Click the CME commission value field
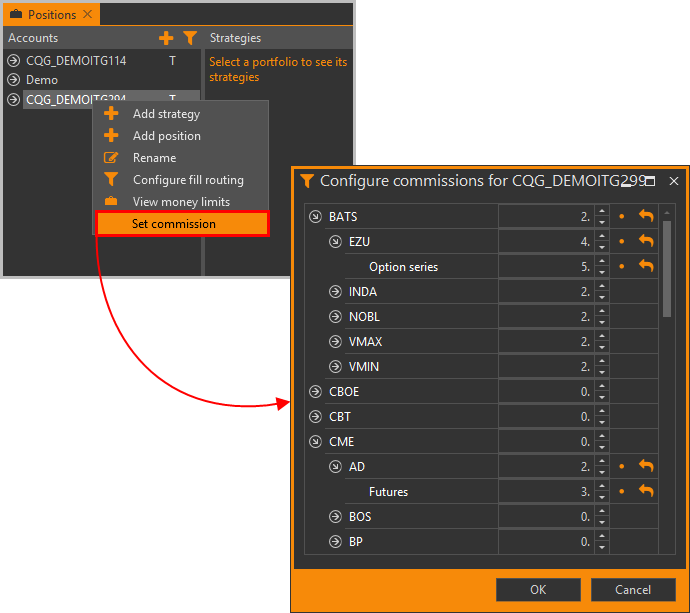This screenshot has width=690, height=613. click(x=547, y=441)
